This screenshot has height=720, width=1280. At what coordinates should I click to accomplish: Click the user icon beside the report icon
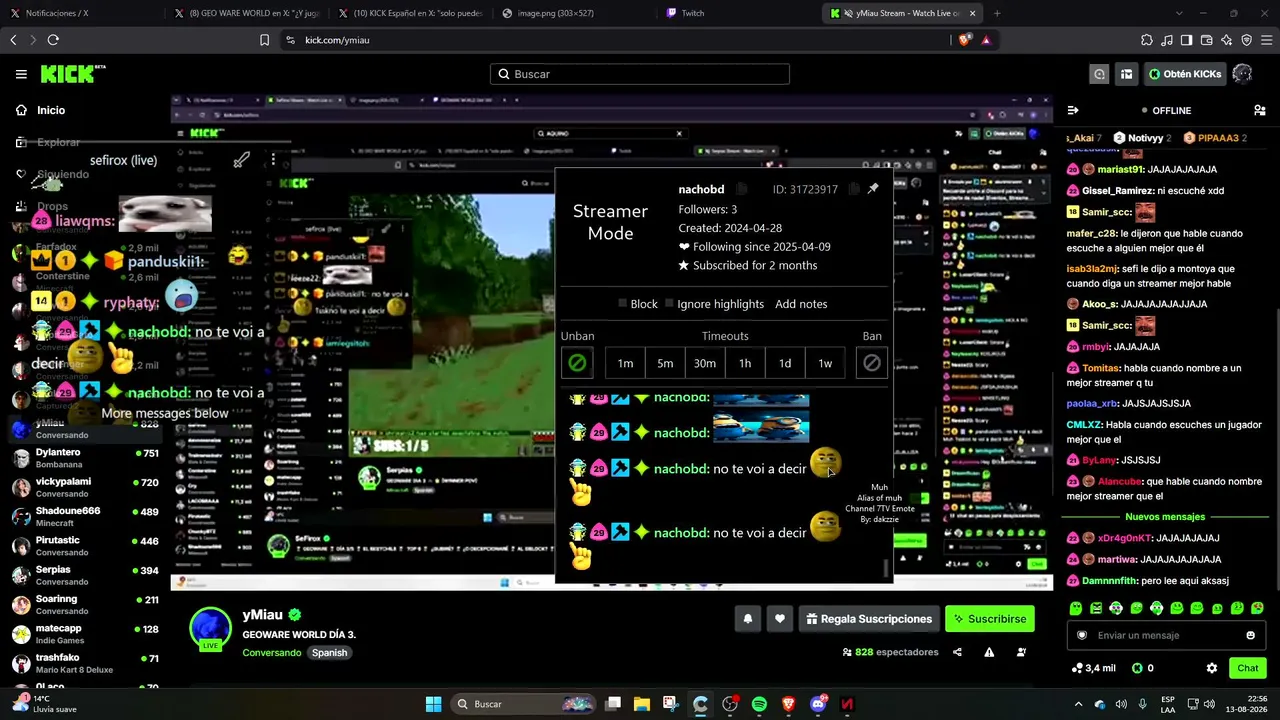(x=1021, y=652)
